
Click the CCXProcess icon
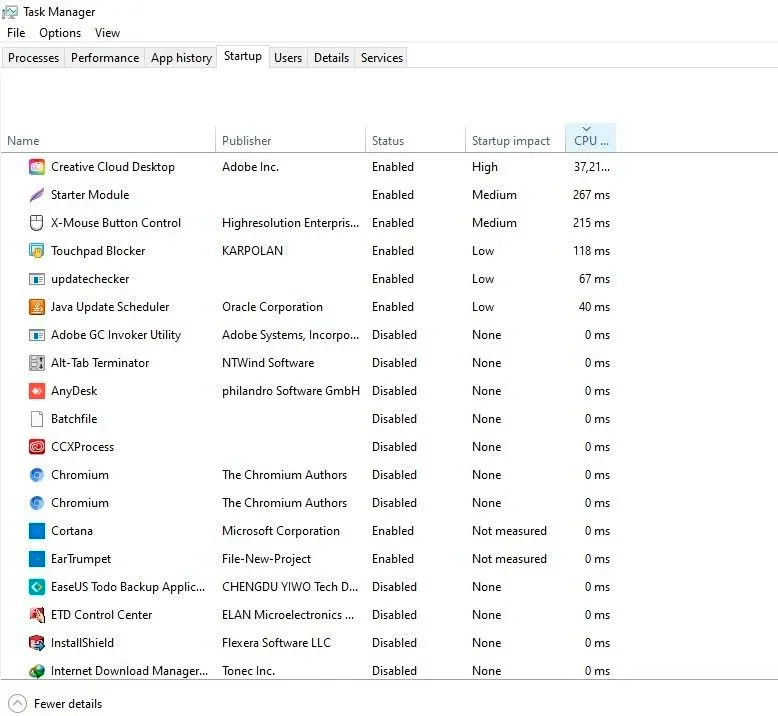[37, 447]
